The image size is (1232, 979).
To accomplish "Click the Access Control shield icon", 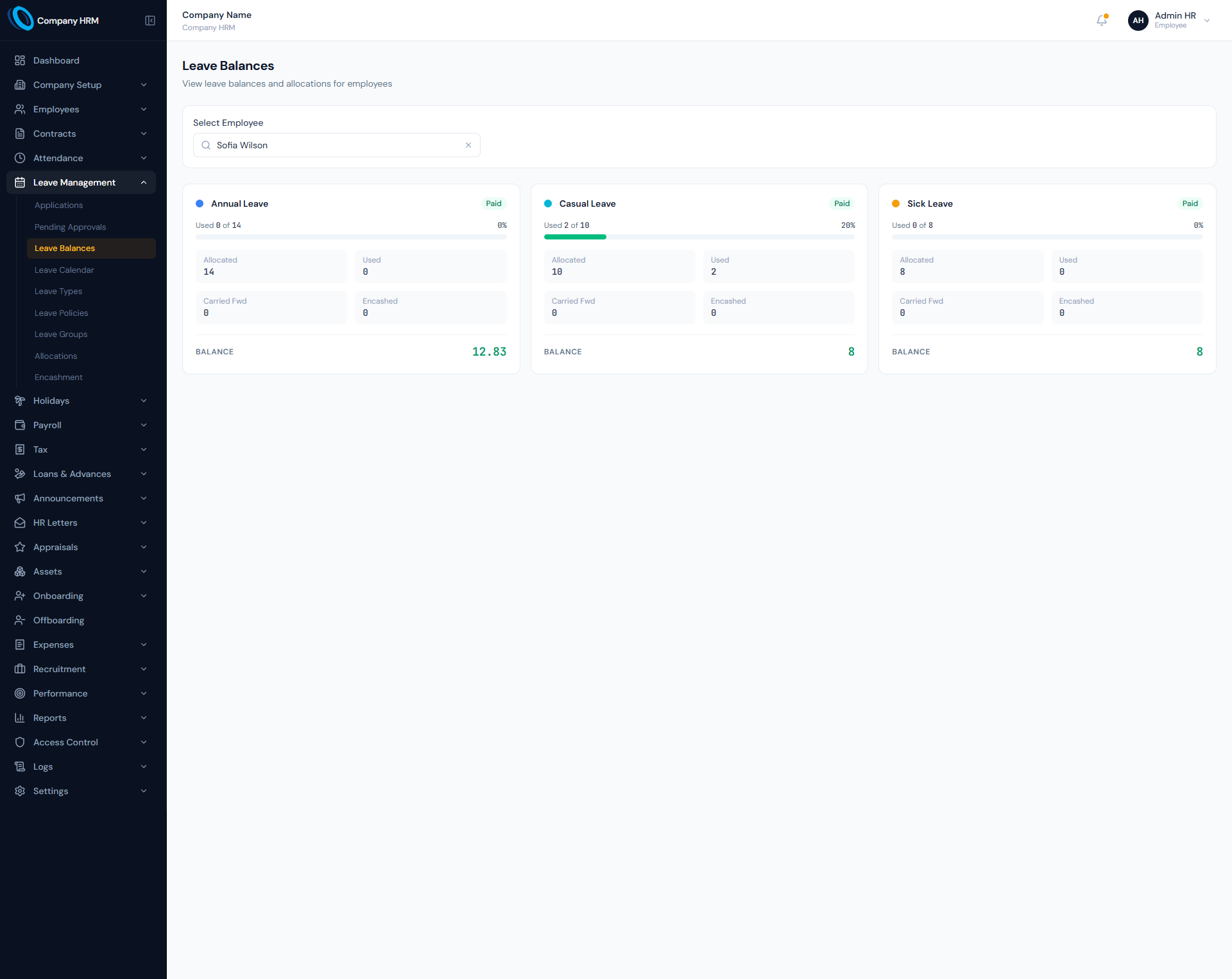I will (x=20, y=742).
